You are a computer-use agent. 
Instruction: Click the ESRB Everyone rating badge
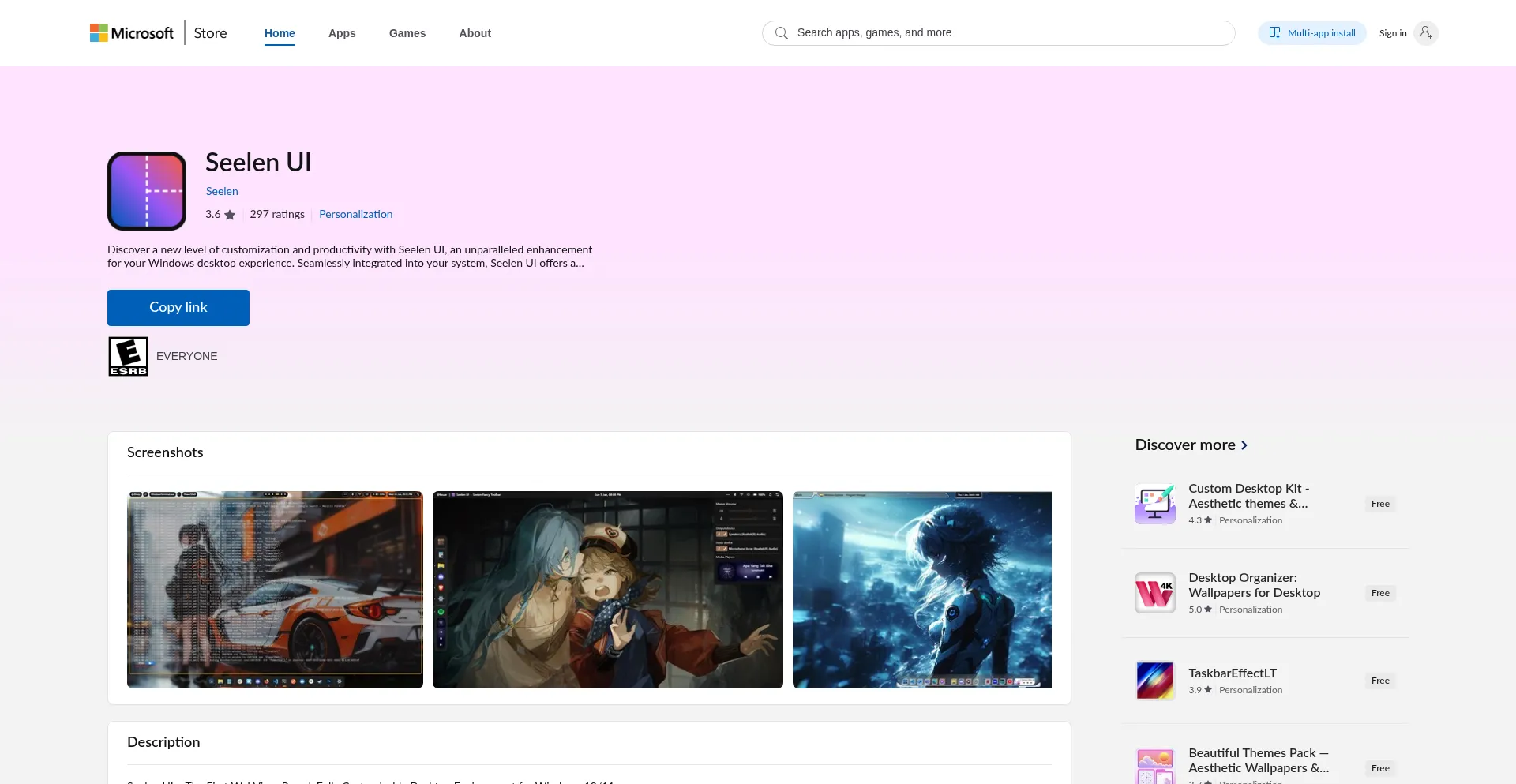point(128,357)
